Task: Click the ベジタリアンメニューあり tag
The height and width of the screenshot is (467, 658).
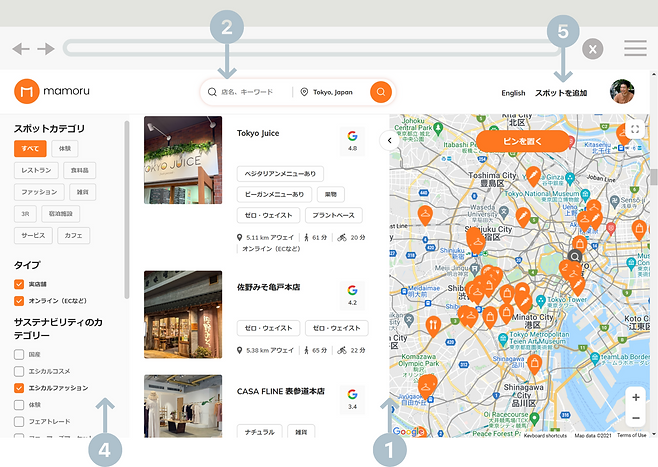Action: (280, 174)
